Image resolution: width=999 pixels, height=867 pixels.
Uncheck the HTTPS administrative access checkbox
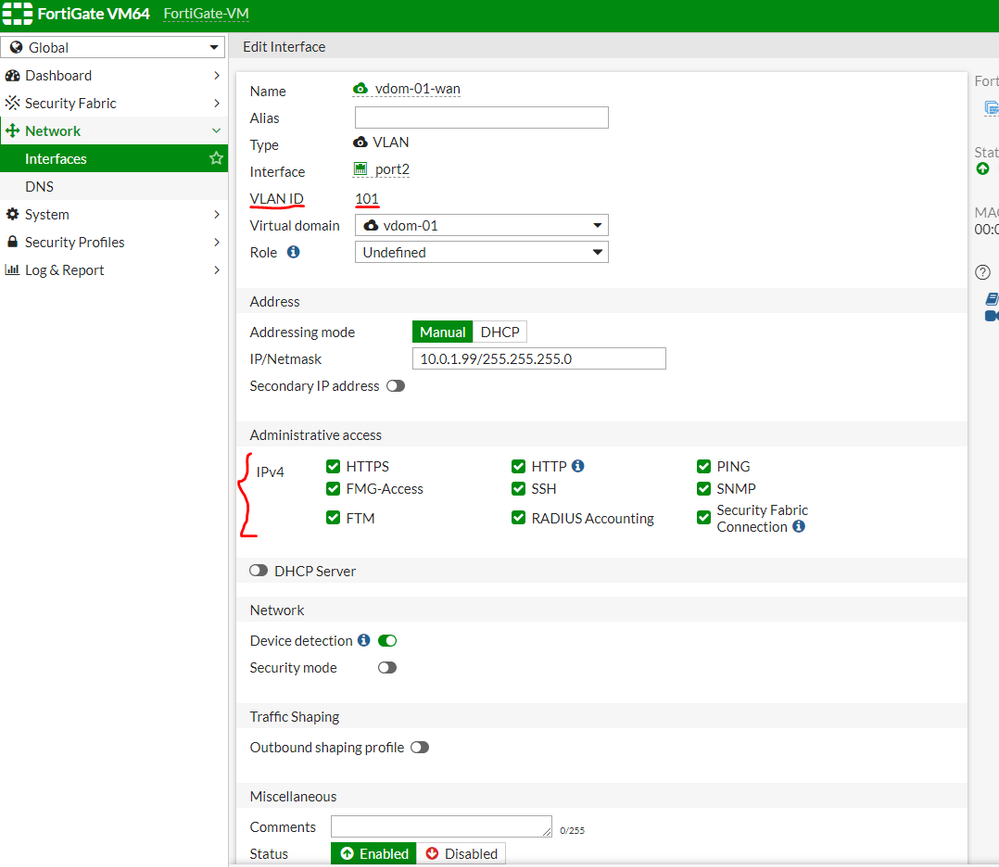coord(333,467)
